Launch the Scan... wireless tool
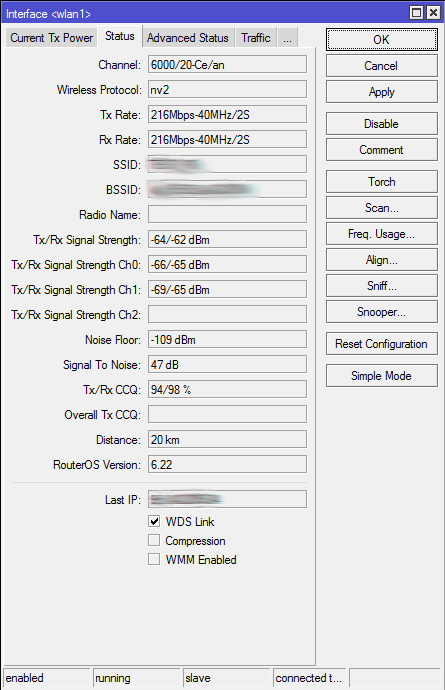Viewport: 445px width, 690px height. pyautogui.click(x=382, y=208)
